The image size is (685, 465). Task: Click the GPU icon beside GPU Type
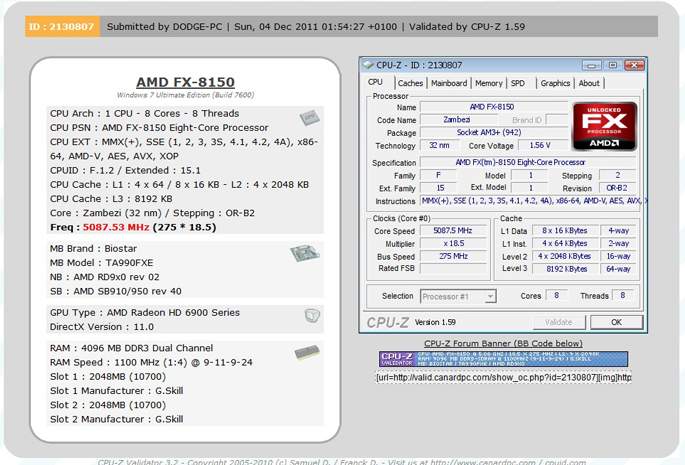312,315
